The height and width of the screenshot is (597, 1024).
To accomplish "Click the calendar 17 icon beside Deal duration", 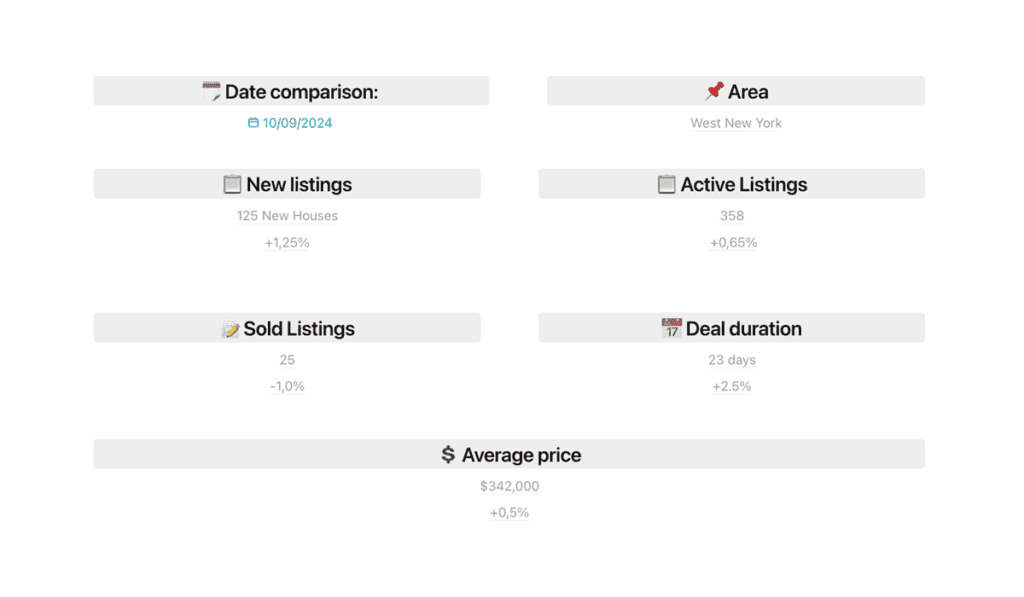I will tap(671, 328).
